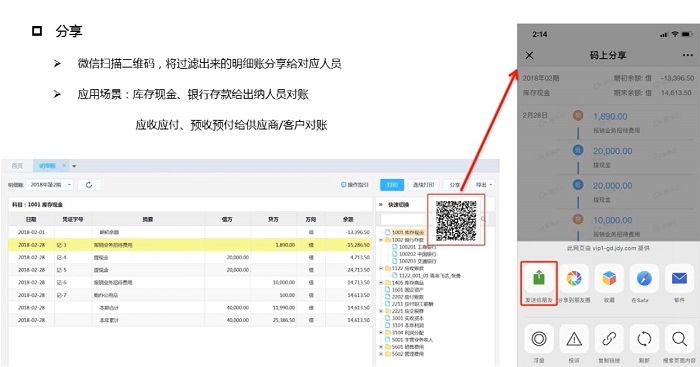The height and width of the screenshot is (367, 700).
Task: Tap the Send to Friend share icon
Action: click(539, 279)
